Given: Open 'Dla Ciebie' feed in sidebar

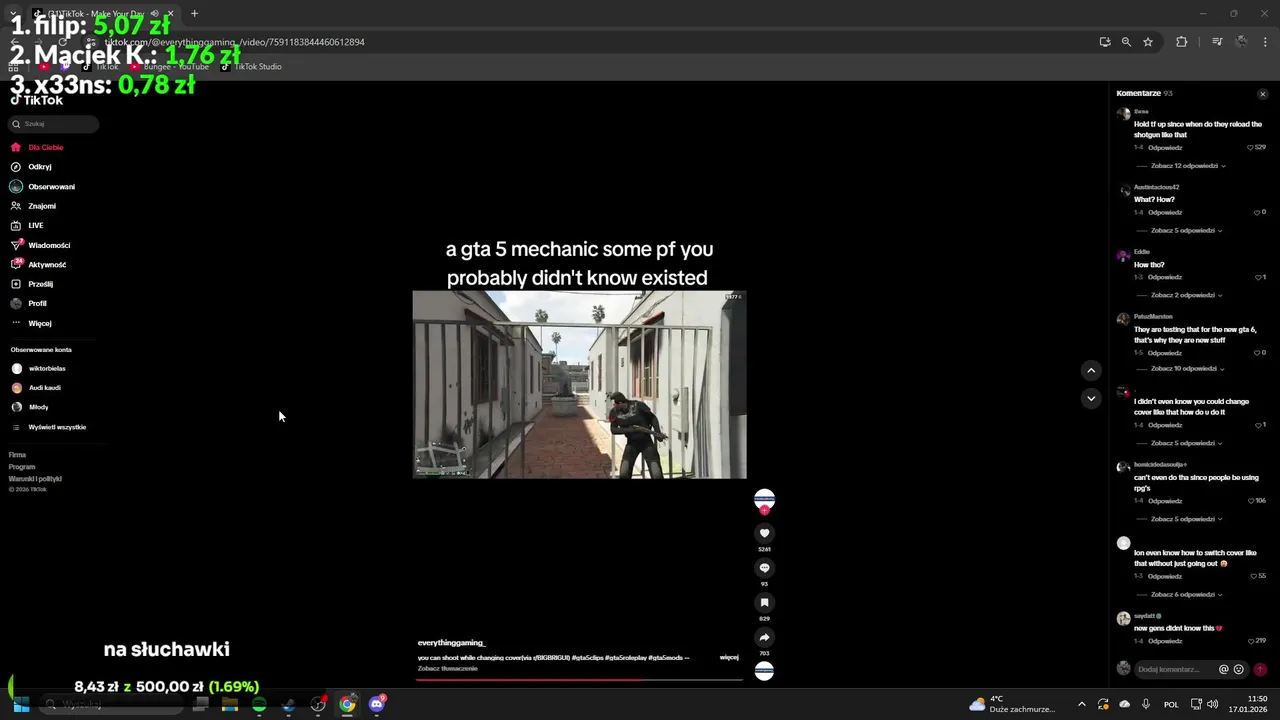Looking at the screenshot, I should coord(45,147).
